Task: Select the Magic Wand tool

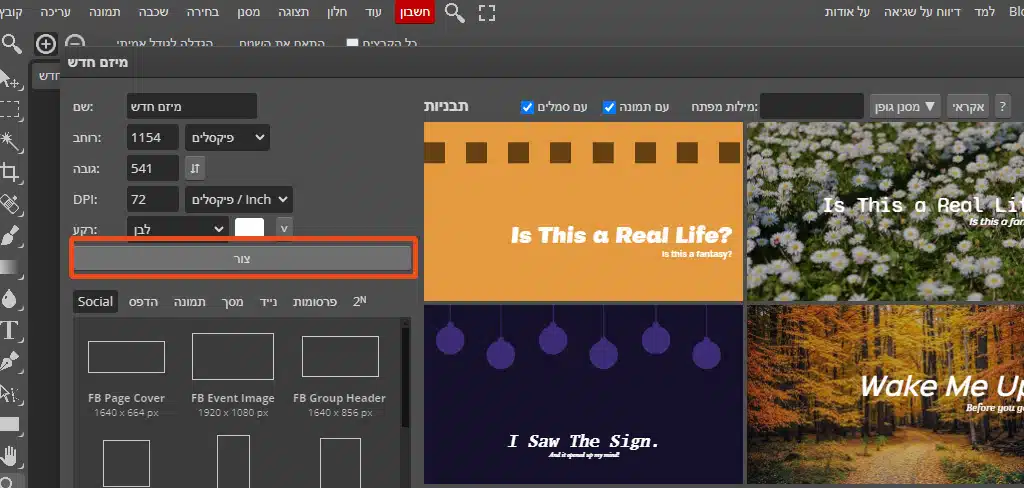Action: coord(11,139)
